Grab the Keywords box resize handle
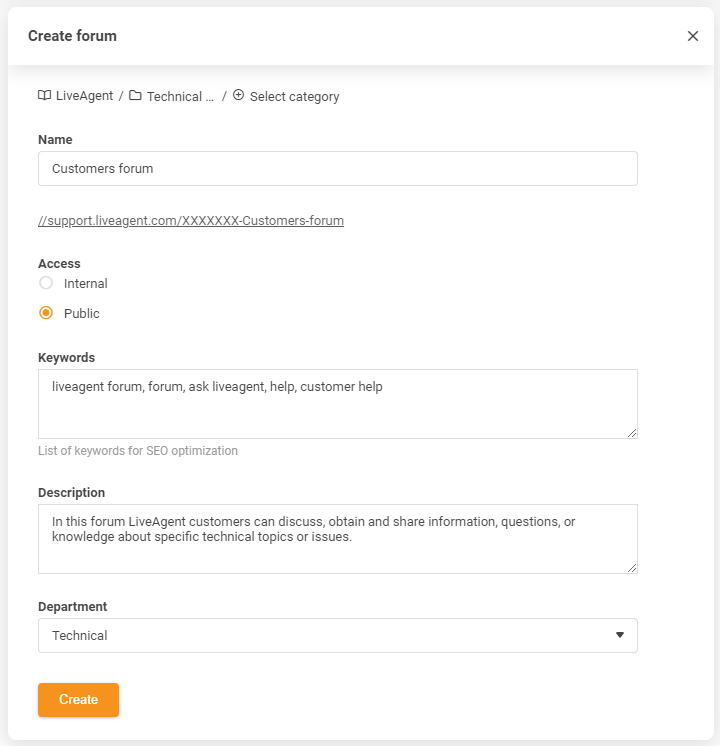Image resolution: width=720 pixels, height=746 pixels. 631,432
